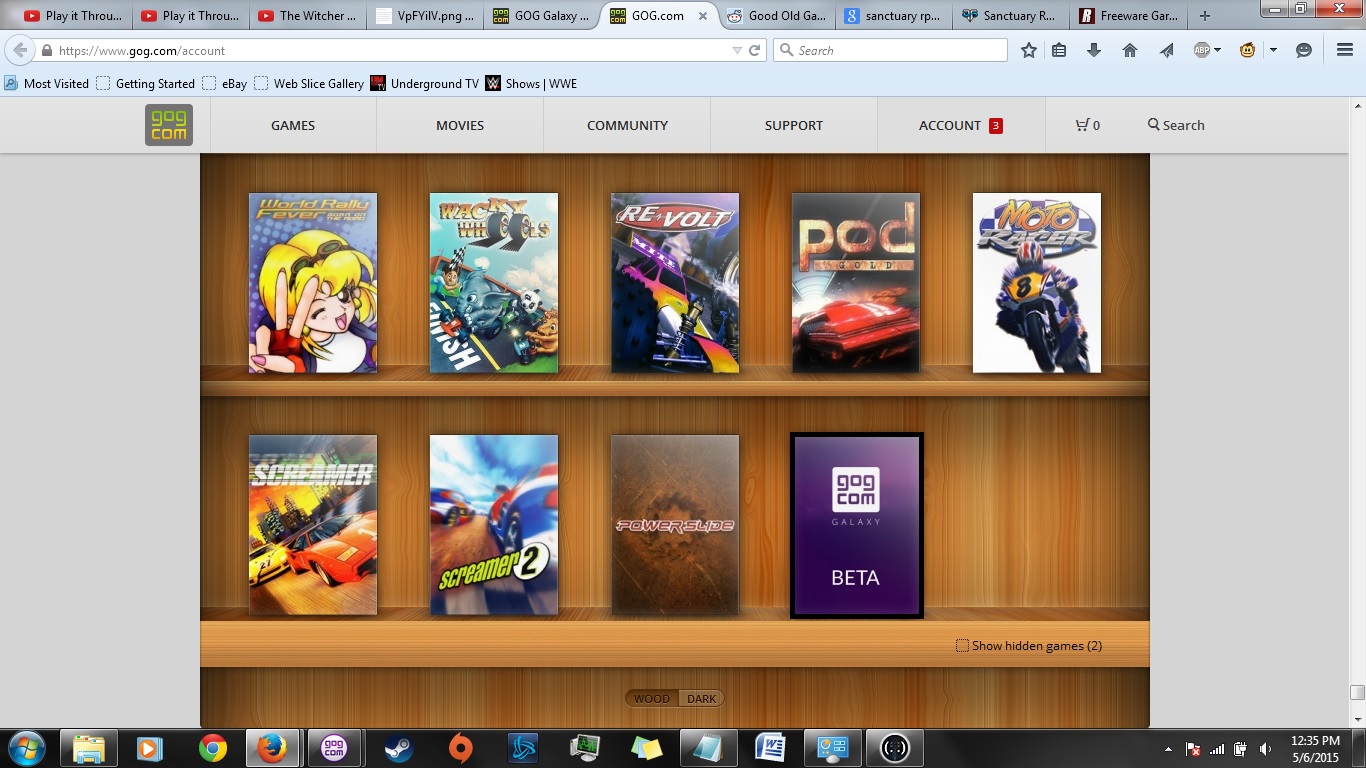1366x768 pixels.
Task: Open the URL history dropdown arrow
Action: point(737,50)
